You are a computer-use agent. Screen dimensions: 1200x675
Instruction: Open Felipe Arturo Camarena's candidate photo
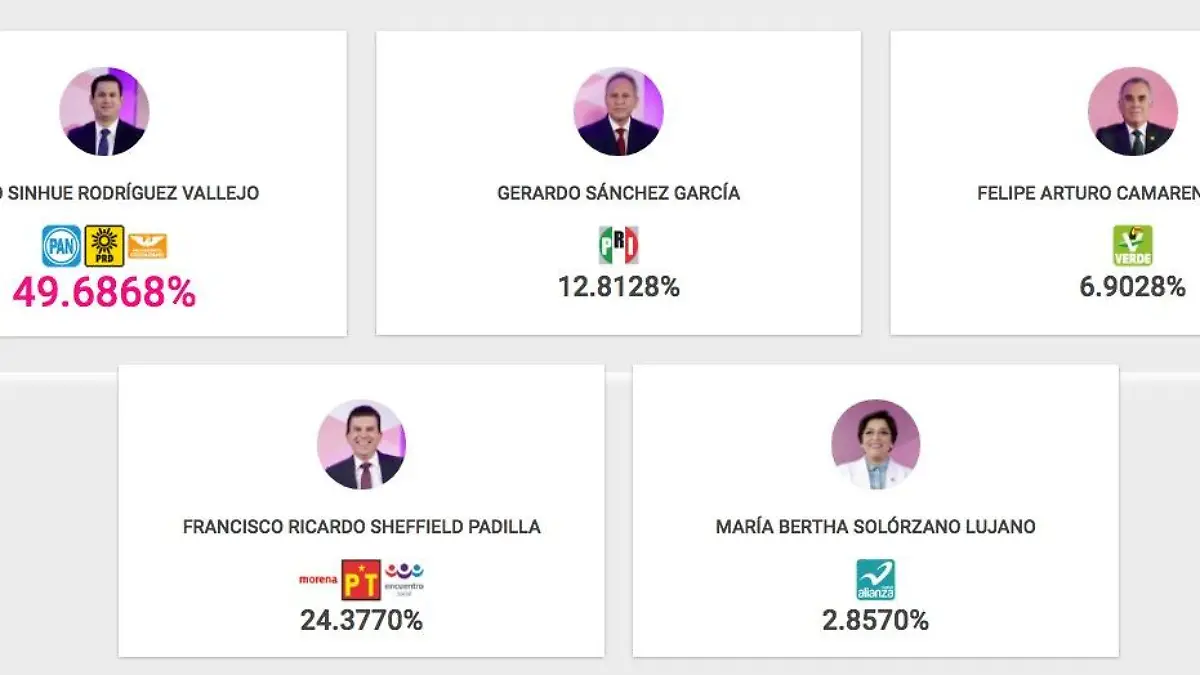(x=1132, y=111)
